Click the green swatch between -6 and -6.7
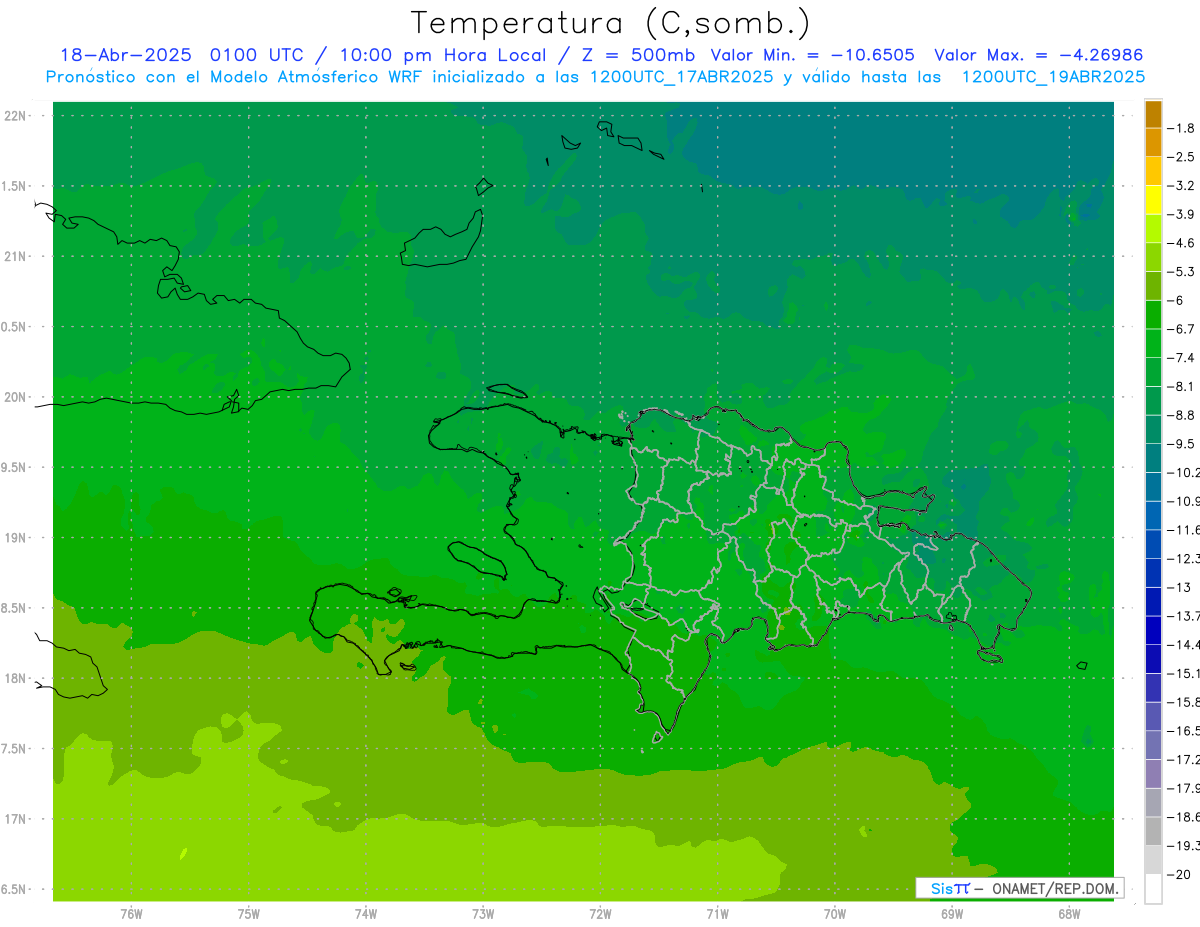 [1153, 315]
